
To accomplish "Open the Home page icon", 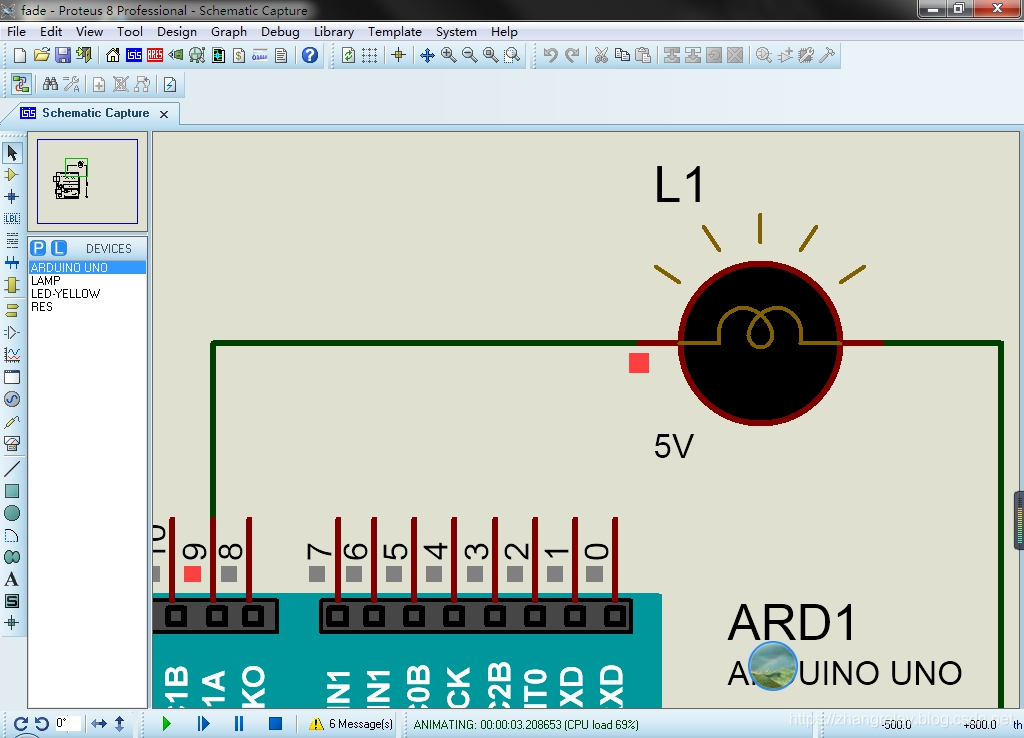I will point(113,56).
